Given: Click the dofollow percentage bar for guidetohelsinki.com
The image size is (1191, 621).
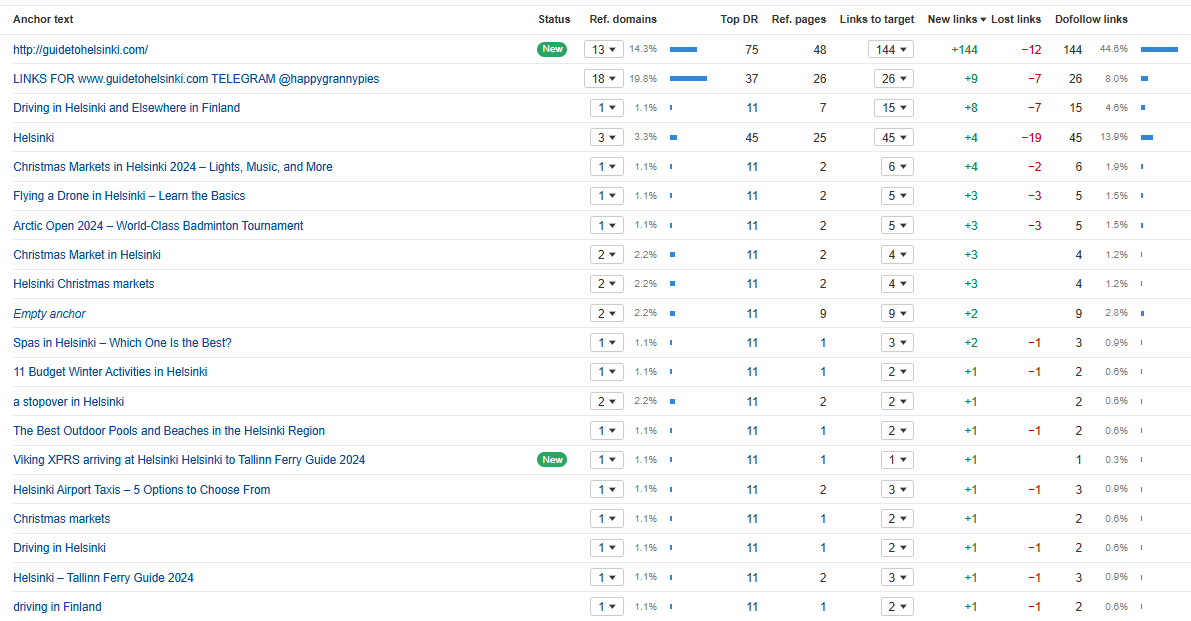Looking at the screenshot, I should 1159,49.
